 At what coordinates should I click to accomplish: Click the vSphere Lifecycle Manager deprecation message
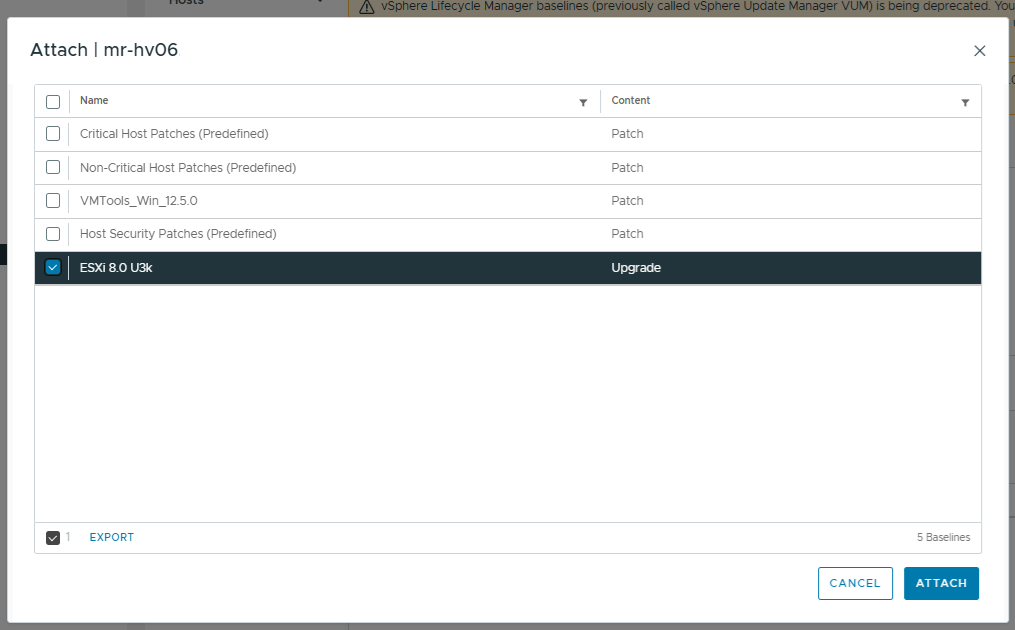(698, 6)
